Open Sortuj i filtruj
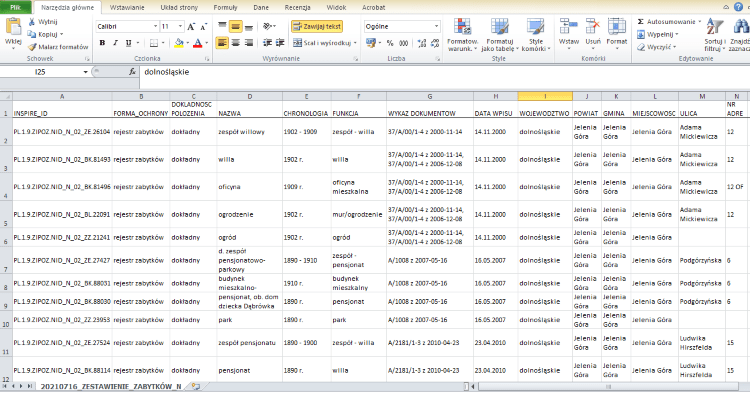 pos(715,35)
